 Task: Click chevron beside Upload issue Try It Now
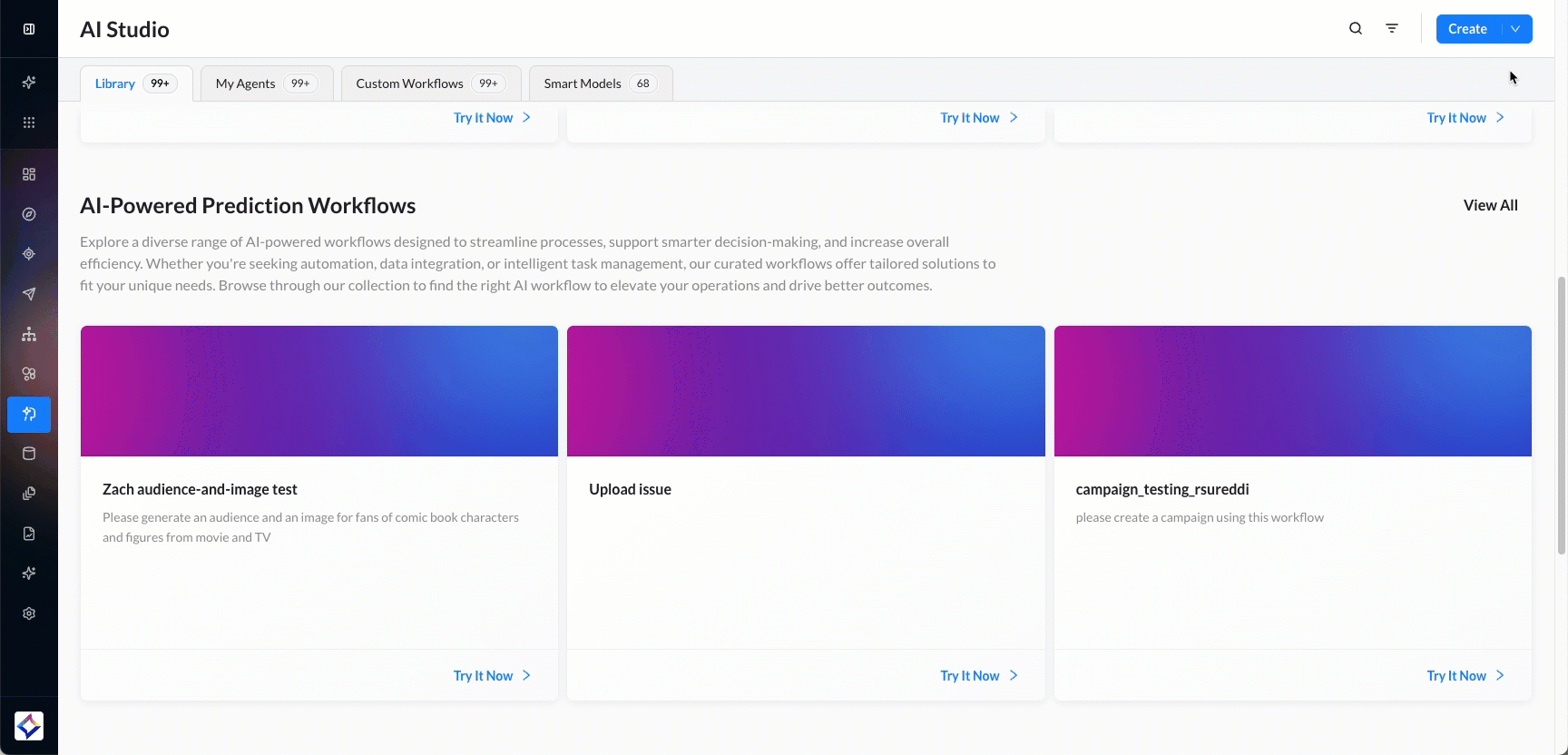[1014, 676]
